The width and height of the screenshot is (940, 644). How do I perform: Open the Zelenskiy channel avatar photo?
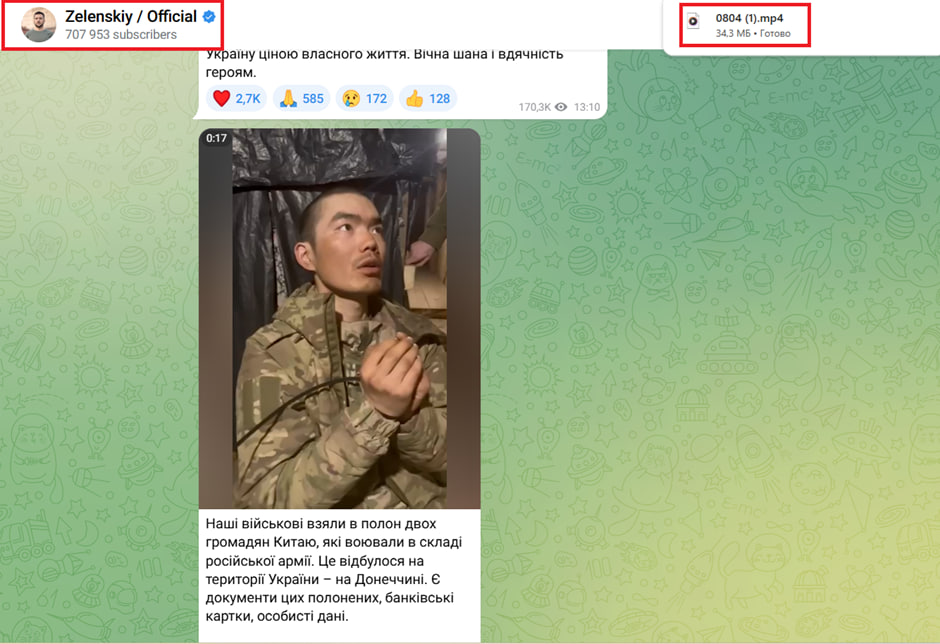(39, 25)
